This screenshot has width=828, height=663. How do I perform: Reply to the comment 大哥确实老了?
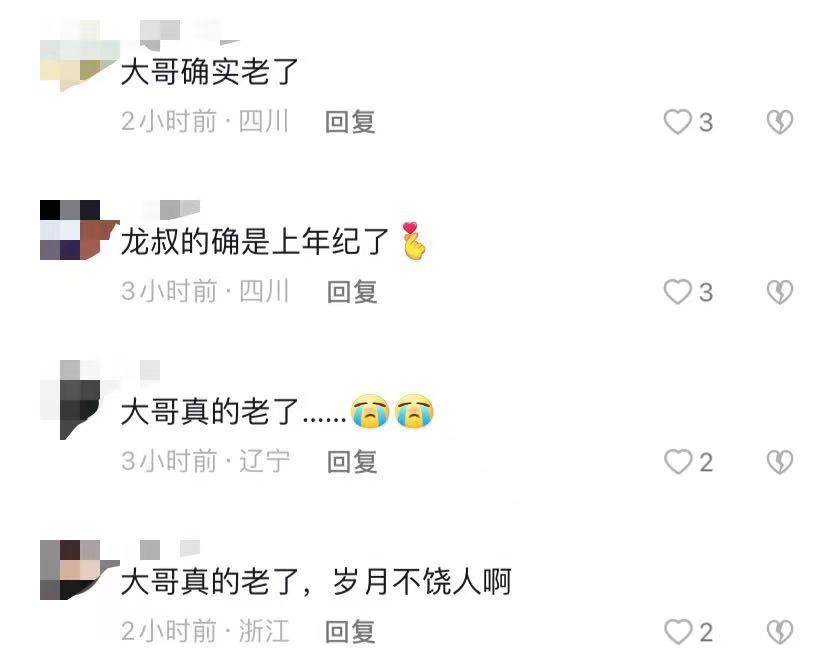350,122
